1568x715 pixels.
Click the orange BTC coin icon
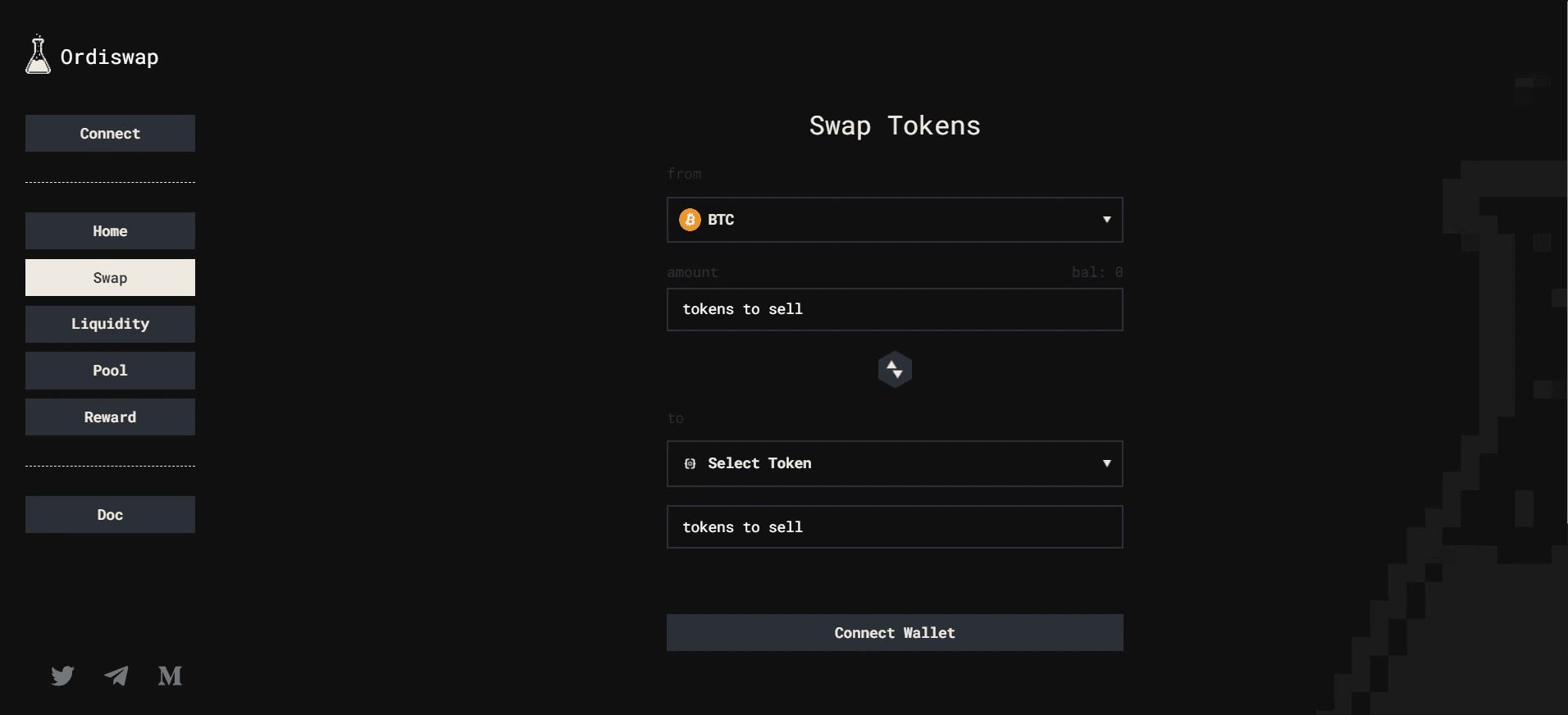[x=690, y=220]
